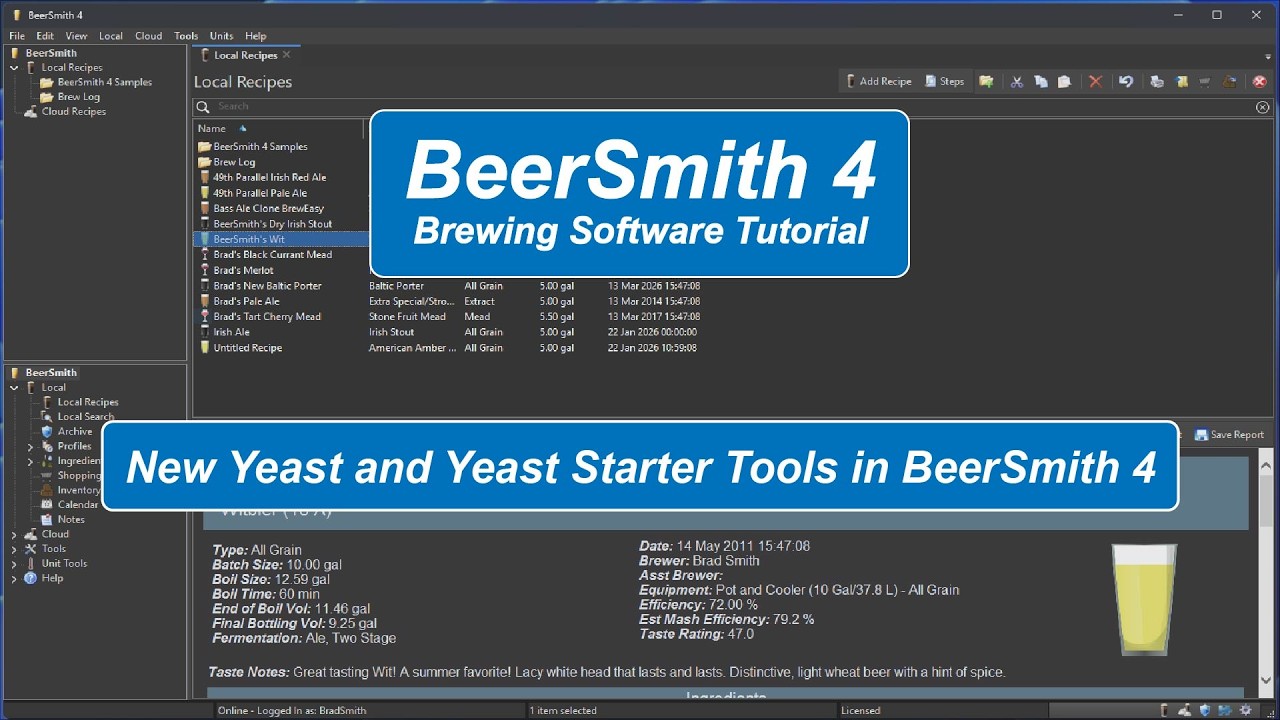Click the Copy toolbar icon
This screenshot has width=1280, height=720.
pyautogui.click(x=1041, y=82)
